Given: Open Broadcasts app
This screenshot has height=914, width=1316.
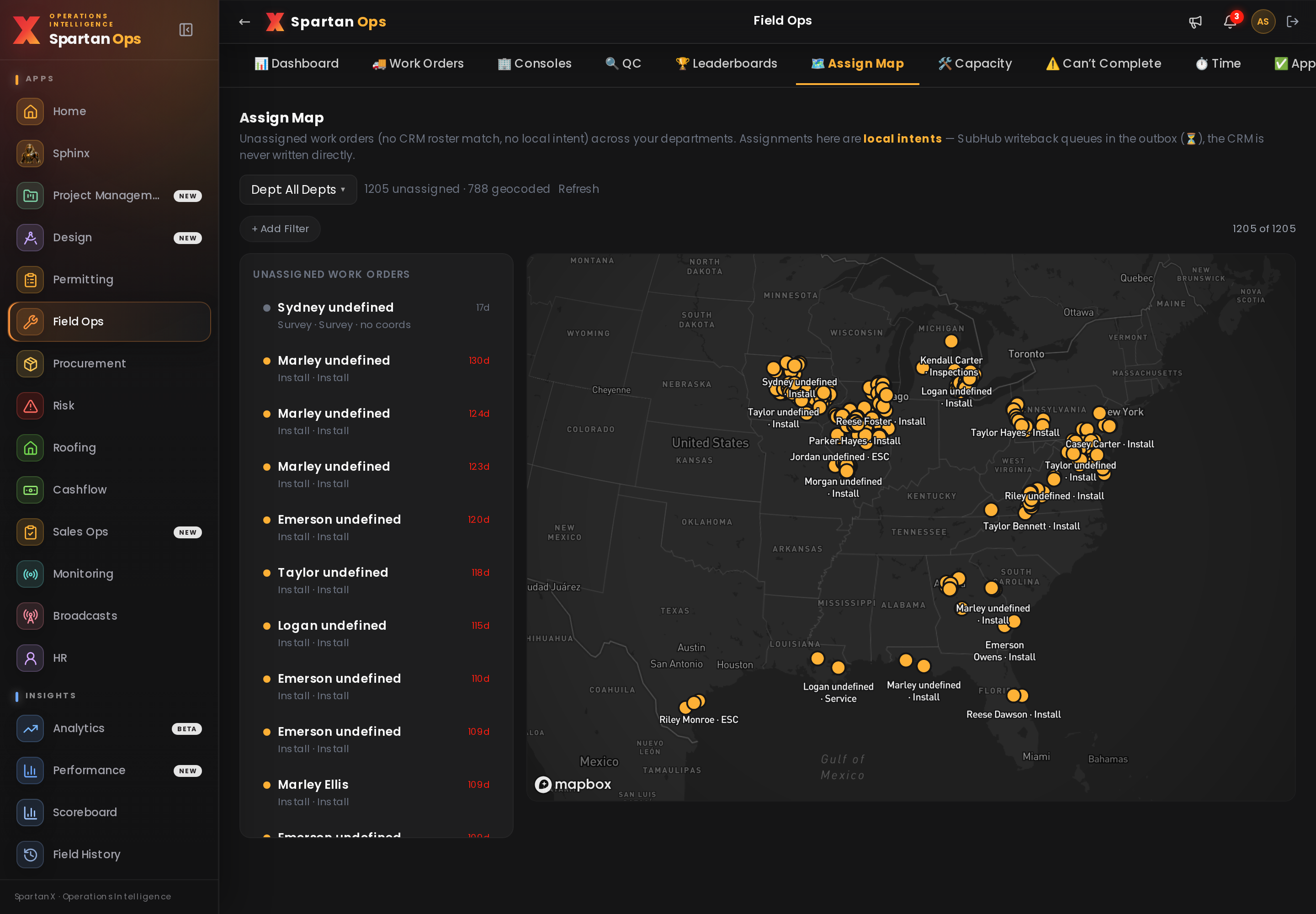Looking at the screenshot, I should [109, 616].
